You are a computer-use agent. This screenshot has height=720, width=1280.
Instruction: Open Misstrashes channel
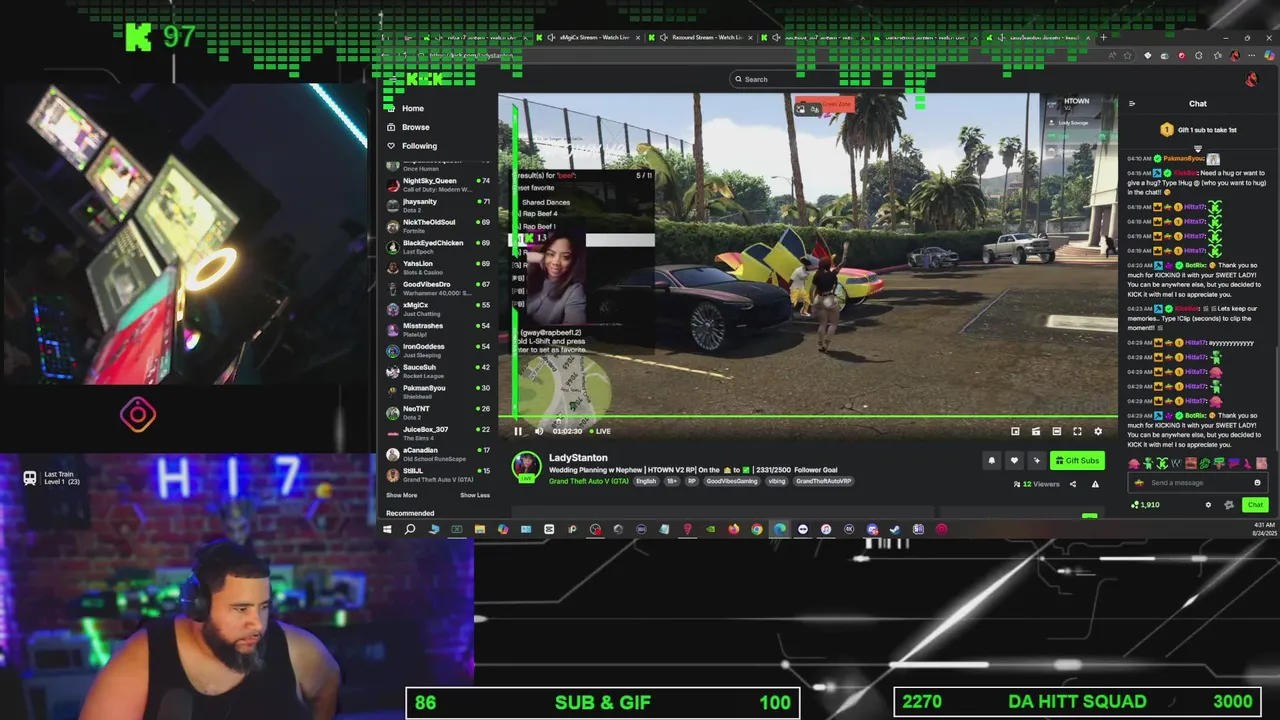pos(438,329)
